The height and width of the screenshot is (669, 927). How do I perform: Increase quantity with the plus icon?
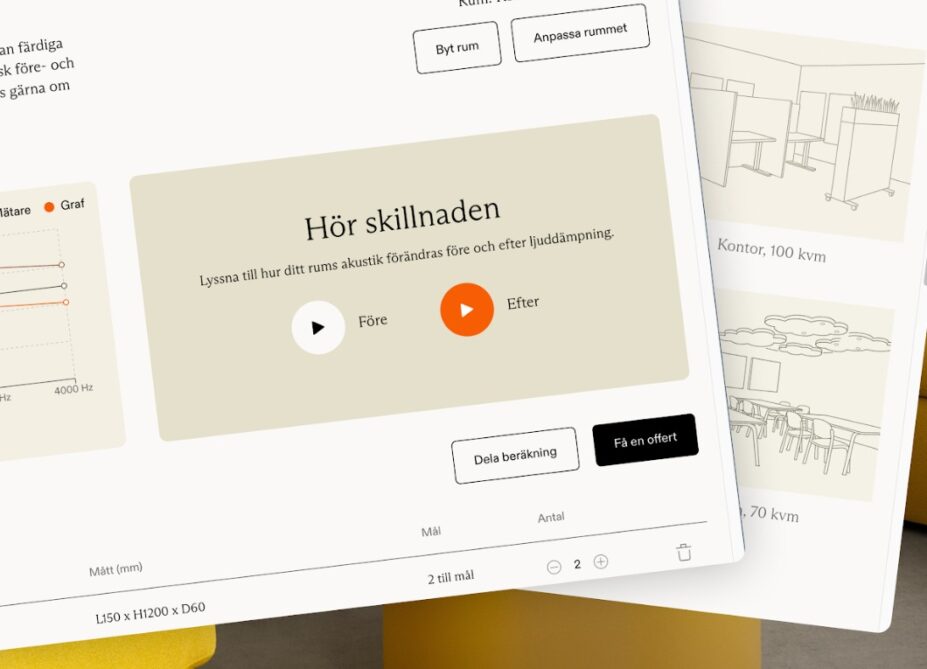601,562
